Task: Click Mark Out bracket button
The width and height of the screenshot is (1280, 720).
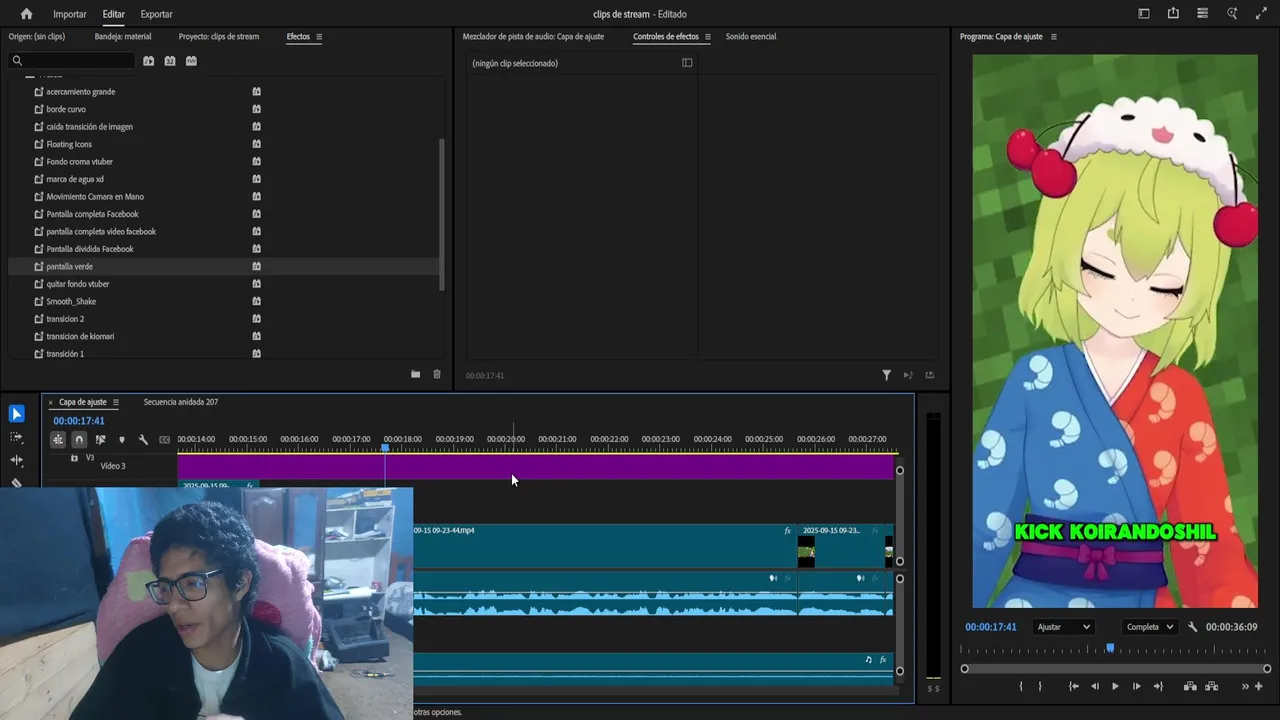Action: pos(1040,686)
